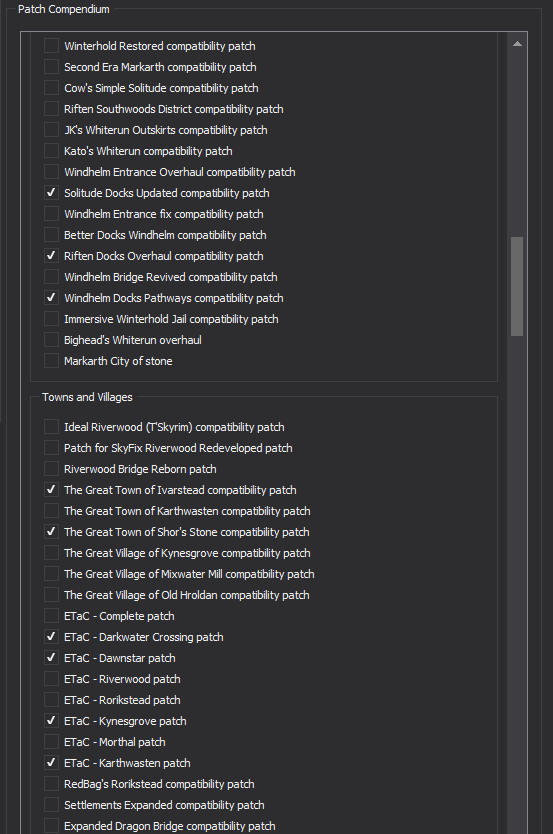This screenshot has height=834, width=553.
Task: Toggle ETaC - Karthwasten patch off
Action: coord(51,763)
